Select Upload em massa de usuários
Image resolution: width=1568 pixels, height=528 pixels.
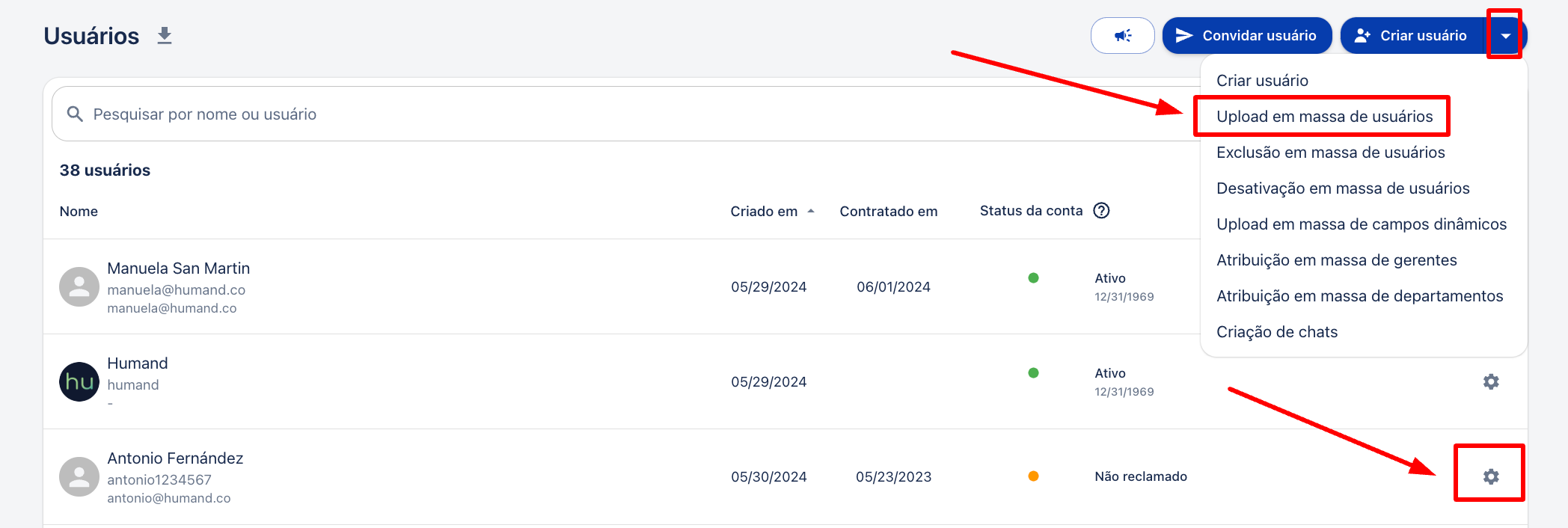pos(1324,117)
